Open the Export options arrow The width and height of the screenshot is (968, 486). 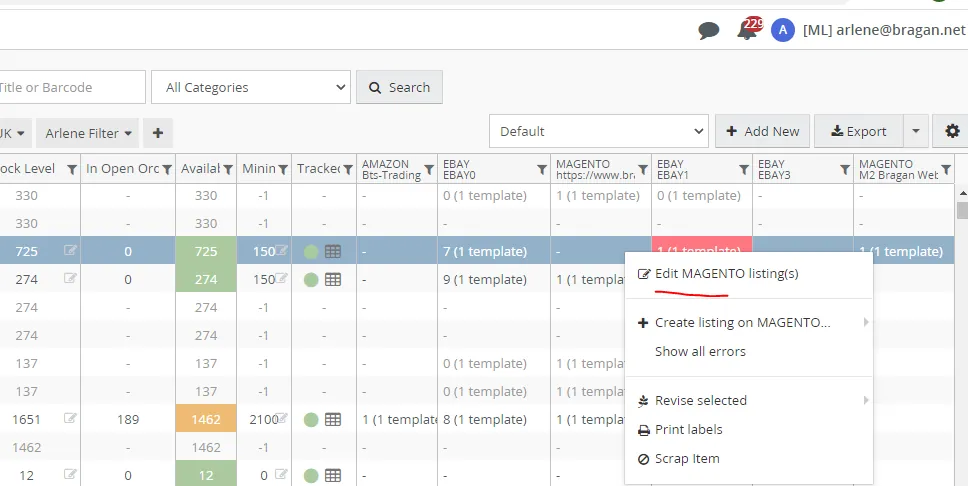click(x=916, y=131)
